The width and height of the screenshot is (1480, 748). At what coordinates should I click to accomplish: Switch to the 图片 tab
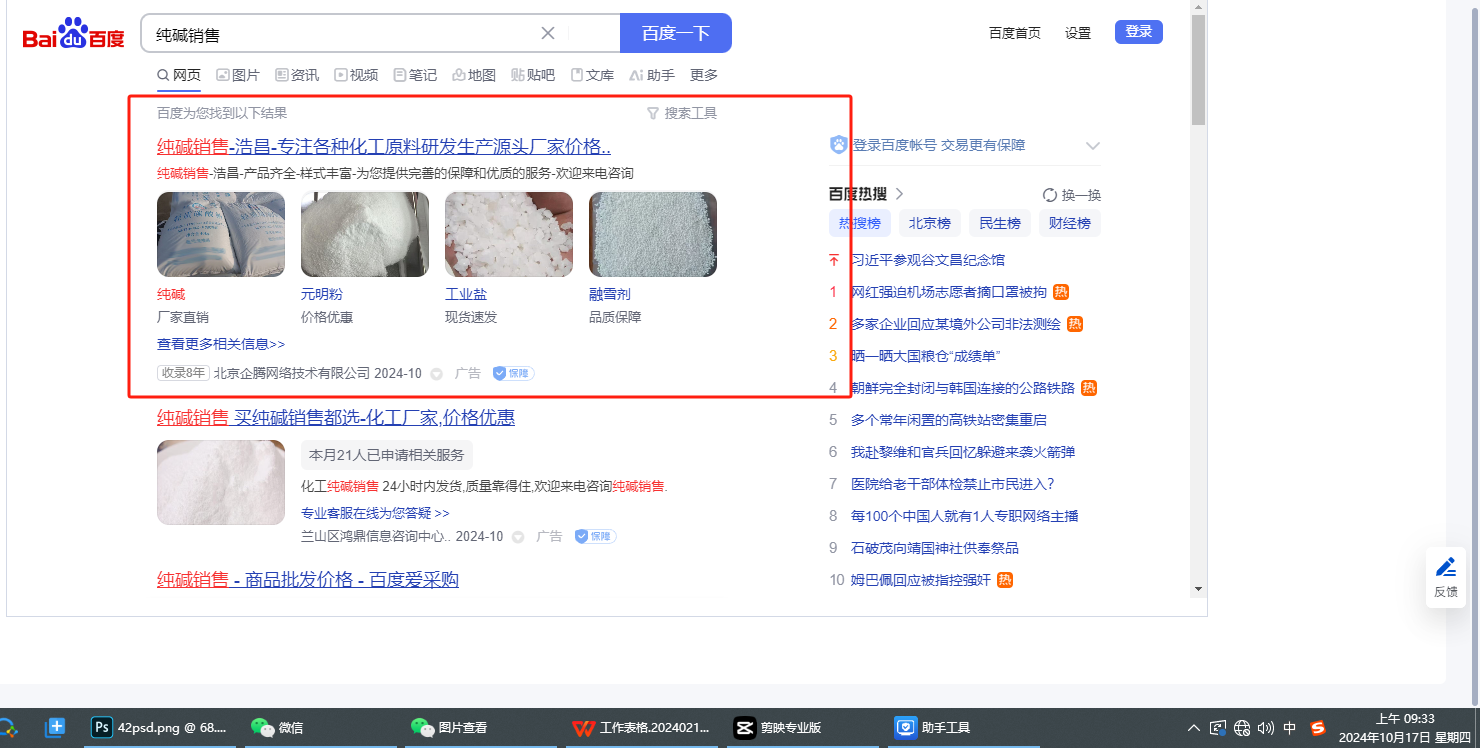(x=238, y=75)
